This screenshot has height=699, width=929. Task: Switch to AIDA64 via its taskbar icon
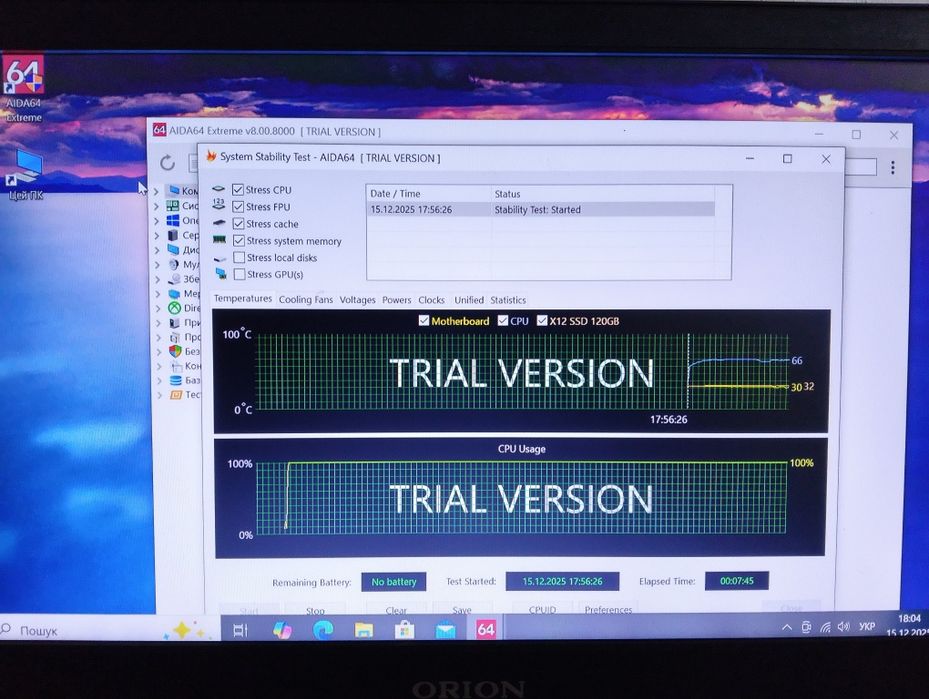(486, 629)
